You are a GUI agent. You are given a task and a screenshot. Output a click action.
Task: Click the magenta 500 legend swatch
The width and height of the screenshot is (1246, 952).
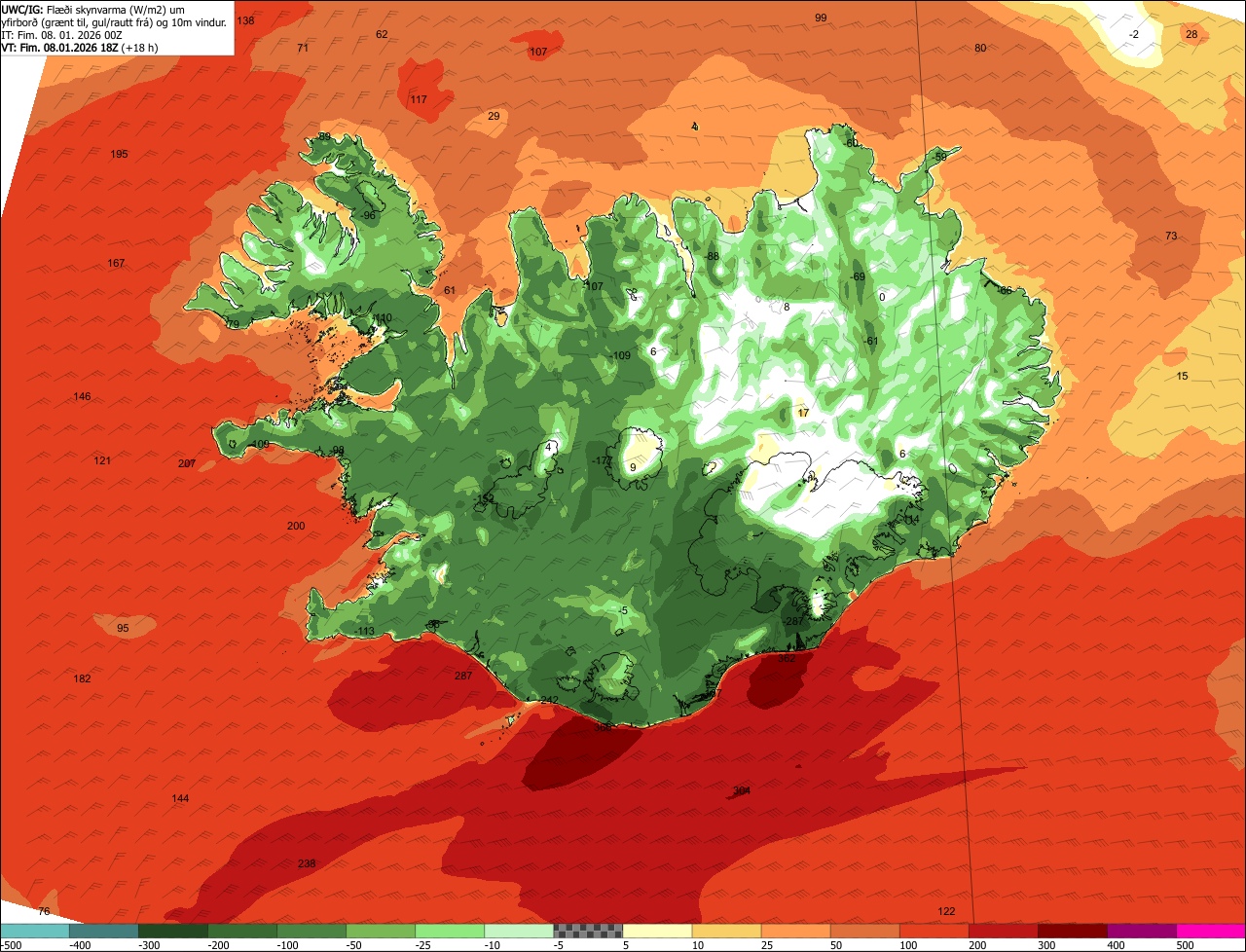pyautogui.click(x=1211, y=931)
